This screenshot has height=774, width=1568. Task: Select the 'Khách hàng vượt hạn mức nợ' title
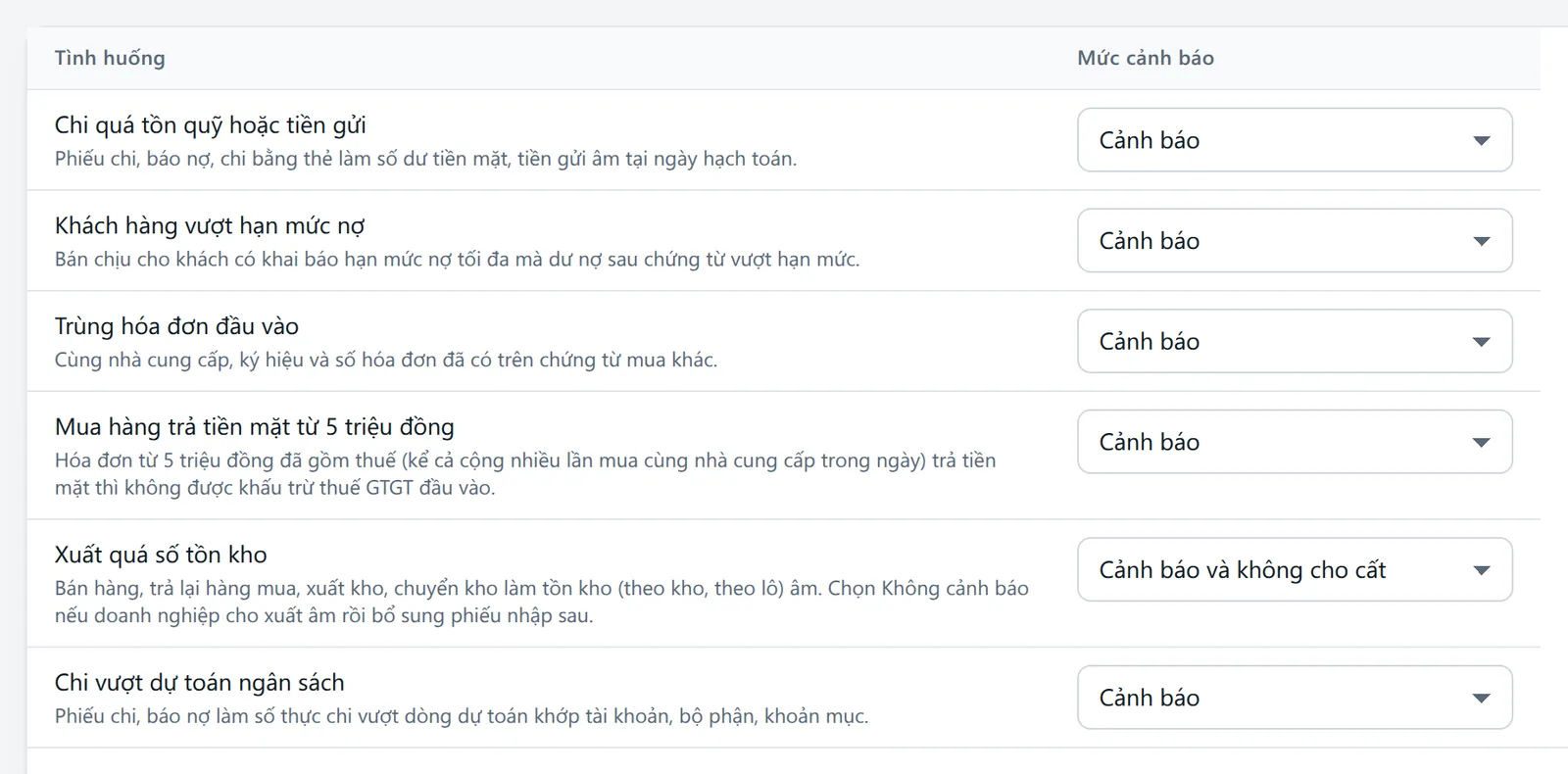coord(210,226)
